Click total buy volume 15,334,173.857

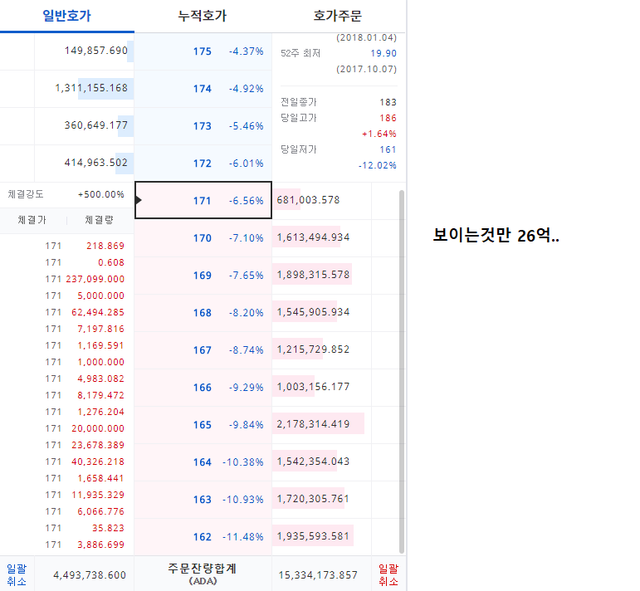[x=318, y=575]
